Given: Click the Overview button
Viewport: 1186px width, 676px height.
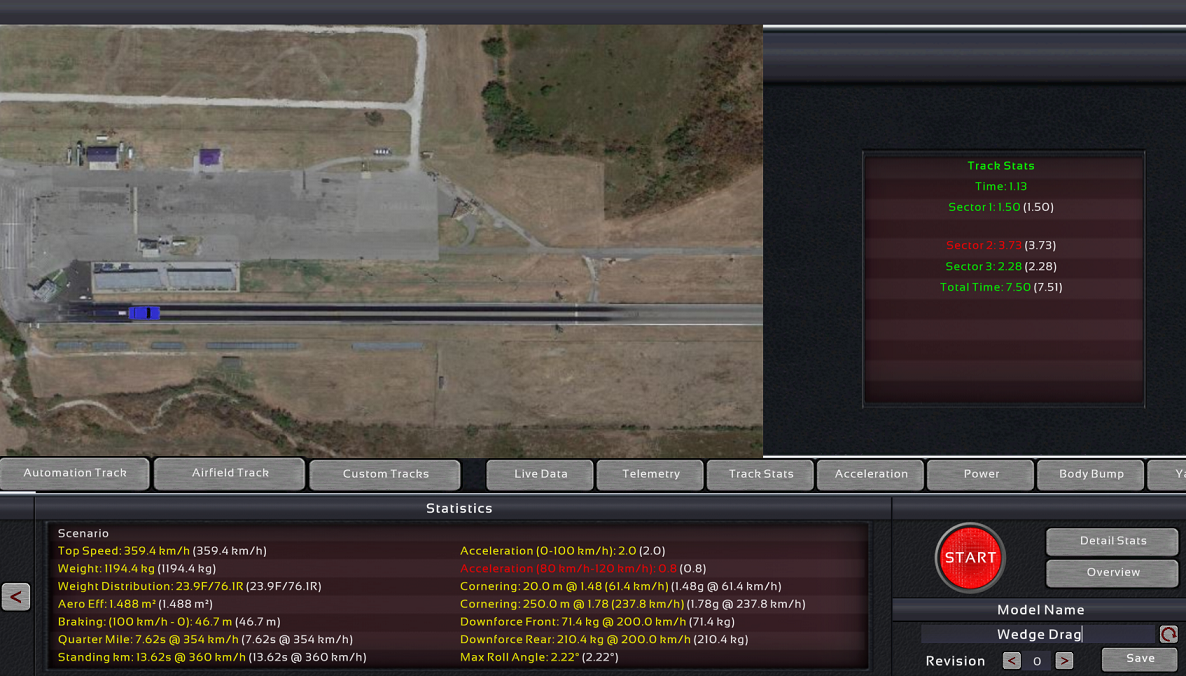Looking at the screenshot, I should coord(1112,572).
